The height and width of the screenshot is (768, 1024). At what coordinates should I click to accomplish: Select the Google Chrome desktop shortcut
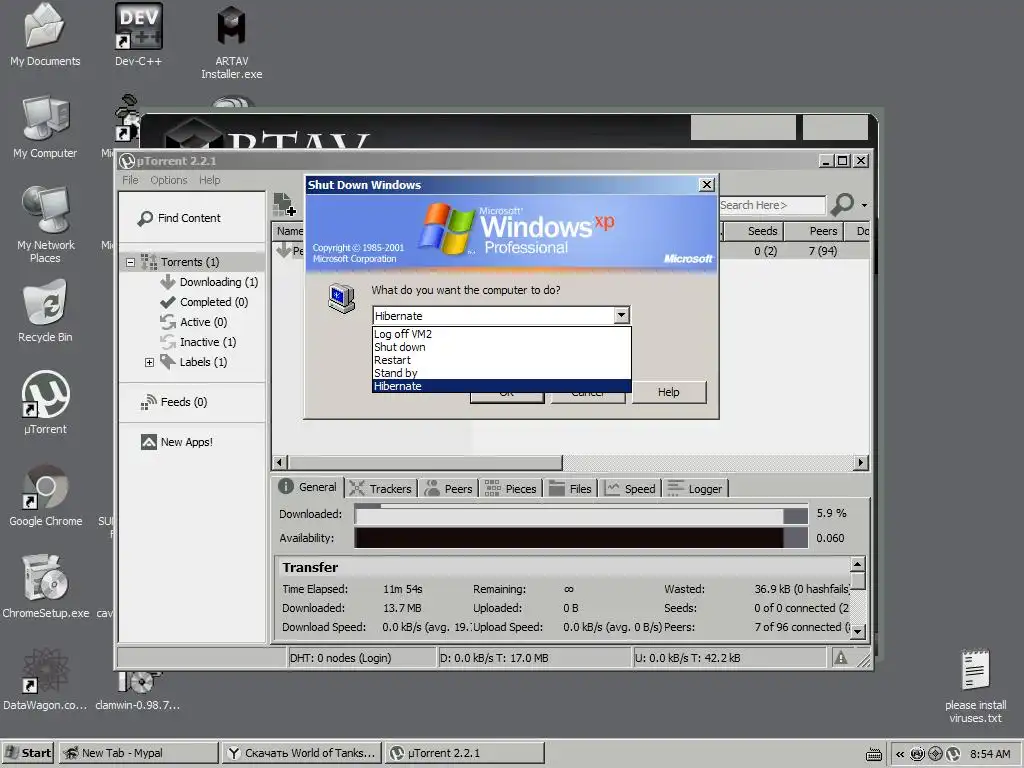coord(44,495)
